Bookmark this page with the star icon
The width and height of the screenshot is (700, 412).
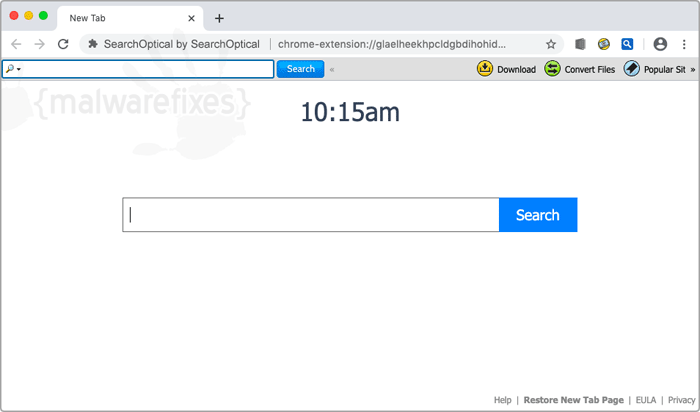tap(551, 44)
